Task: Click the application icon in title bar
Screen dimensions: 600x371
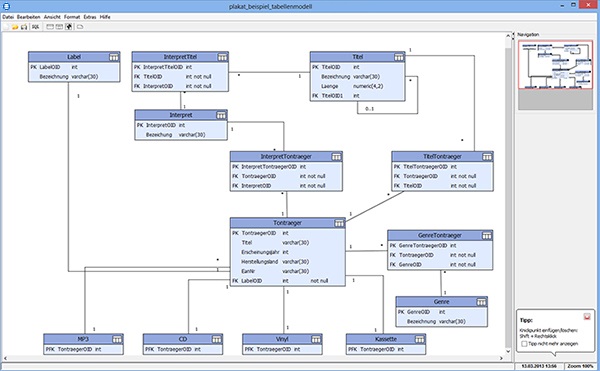Action: 6,6
